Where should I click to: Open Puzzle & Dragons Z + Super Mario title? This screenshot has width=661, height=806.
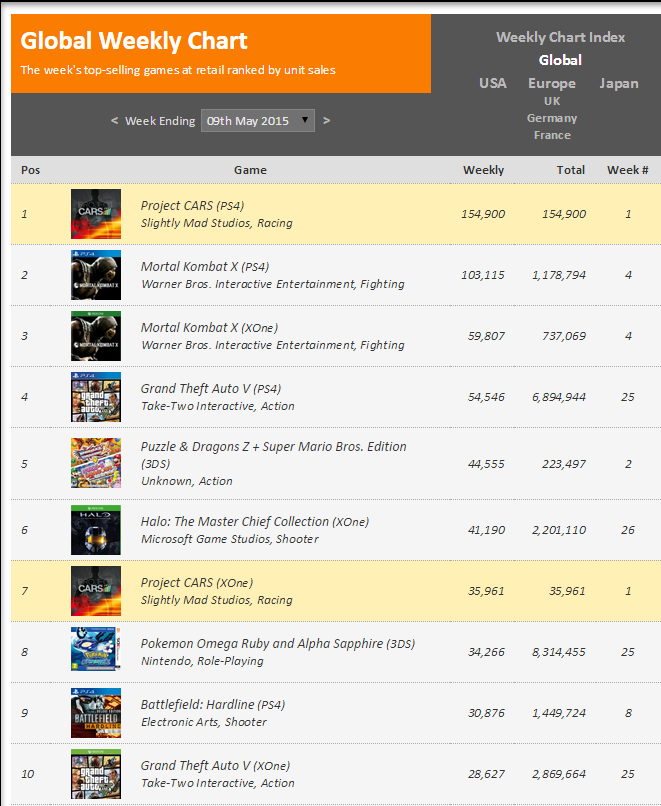click(273, 455)
